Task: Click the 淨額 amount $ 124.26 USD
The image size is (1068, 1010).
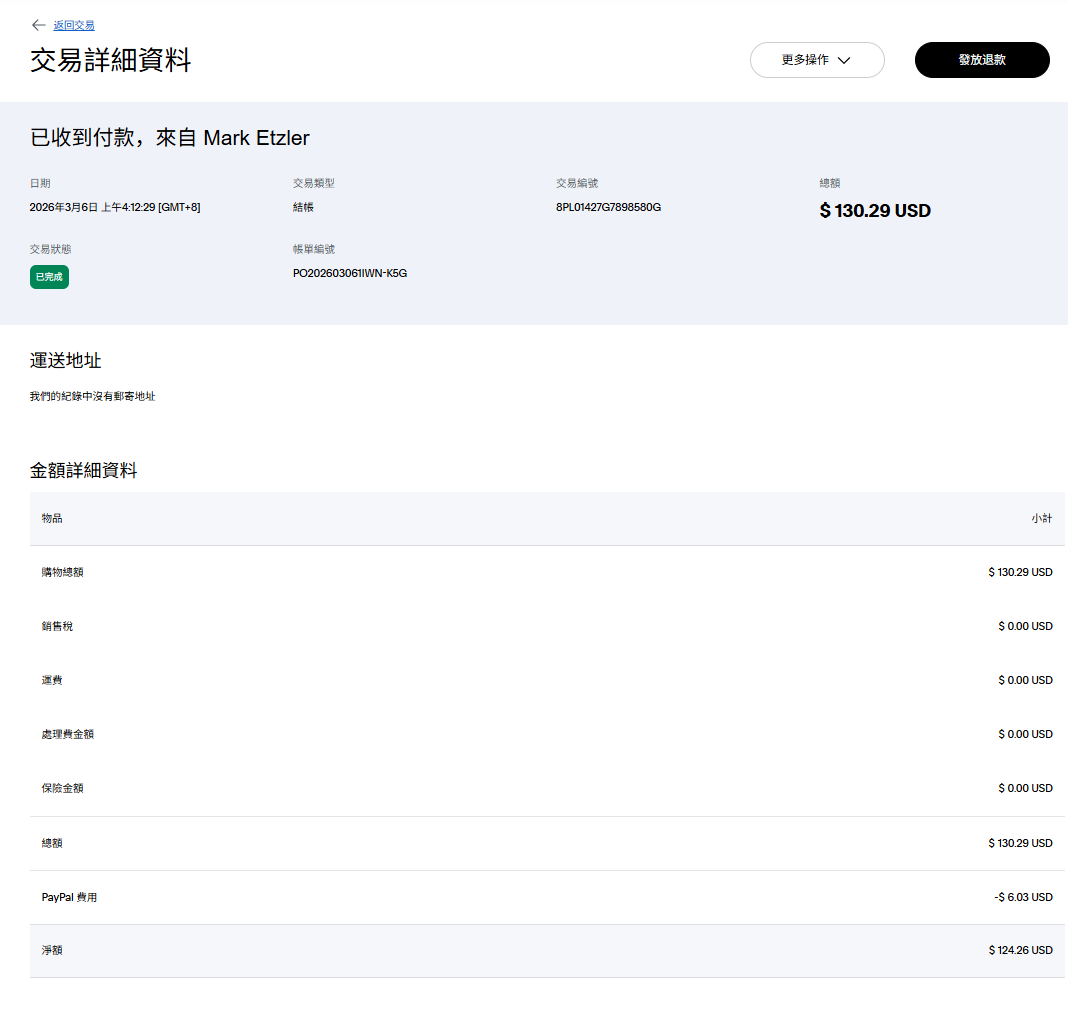Action: pyautogui.click(x=1020, y=950)
